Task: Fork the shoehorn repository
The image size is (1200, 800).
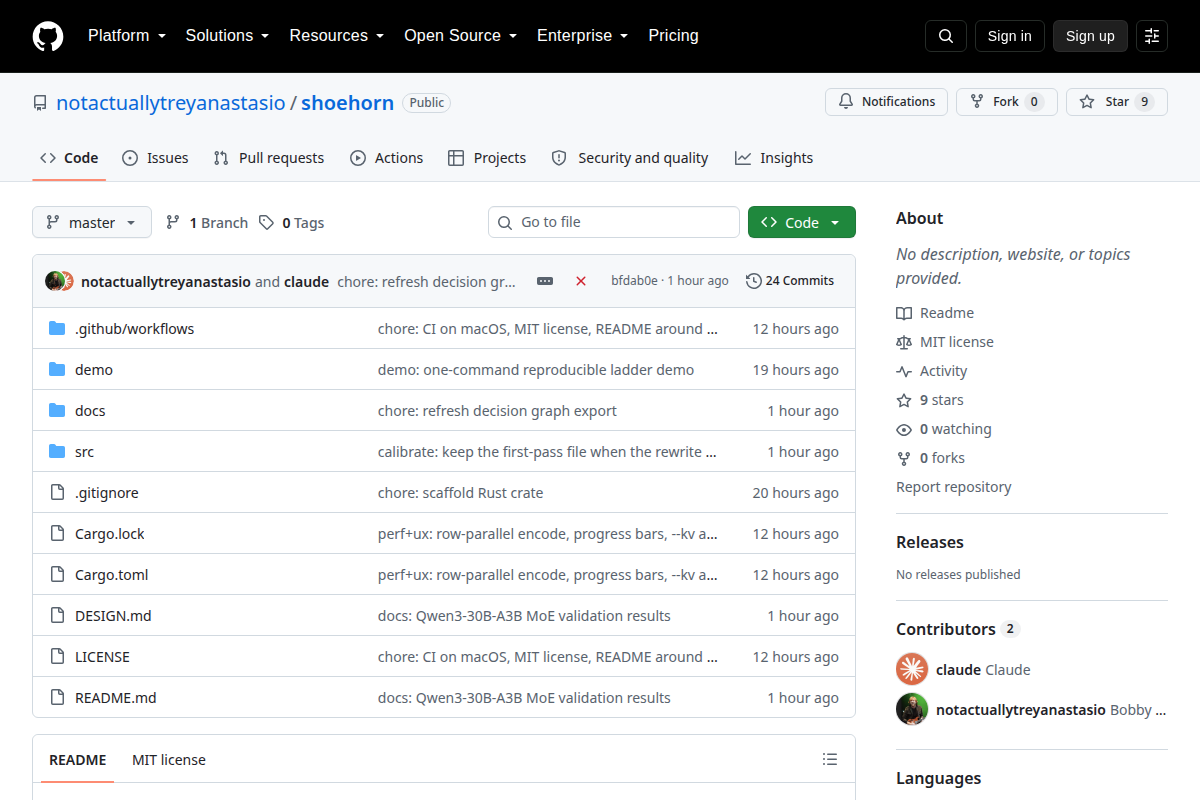Action: pyautogui.click(x=1006, y=102)
